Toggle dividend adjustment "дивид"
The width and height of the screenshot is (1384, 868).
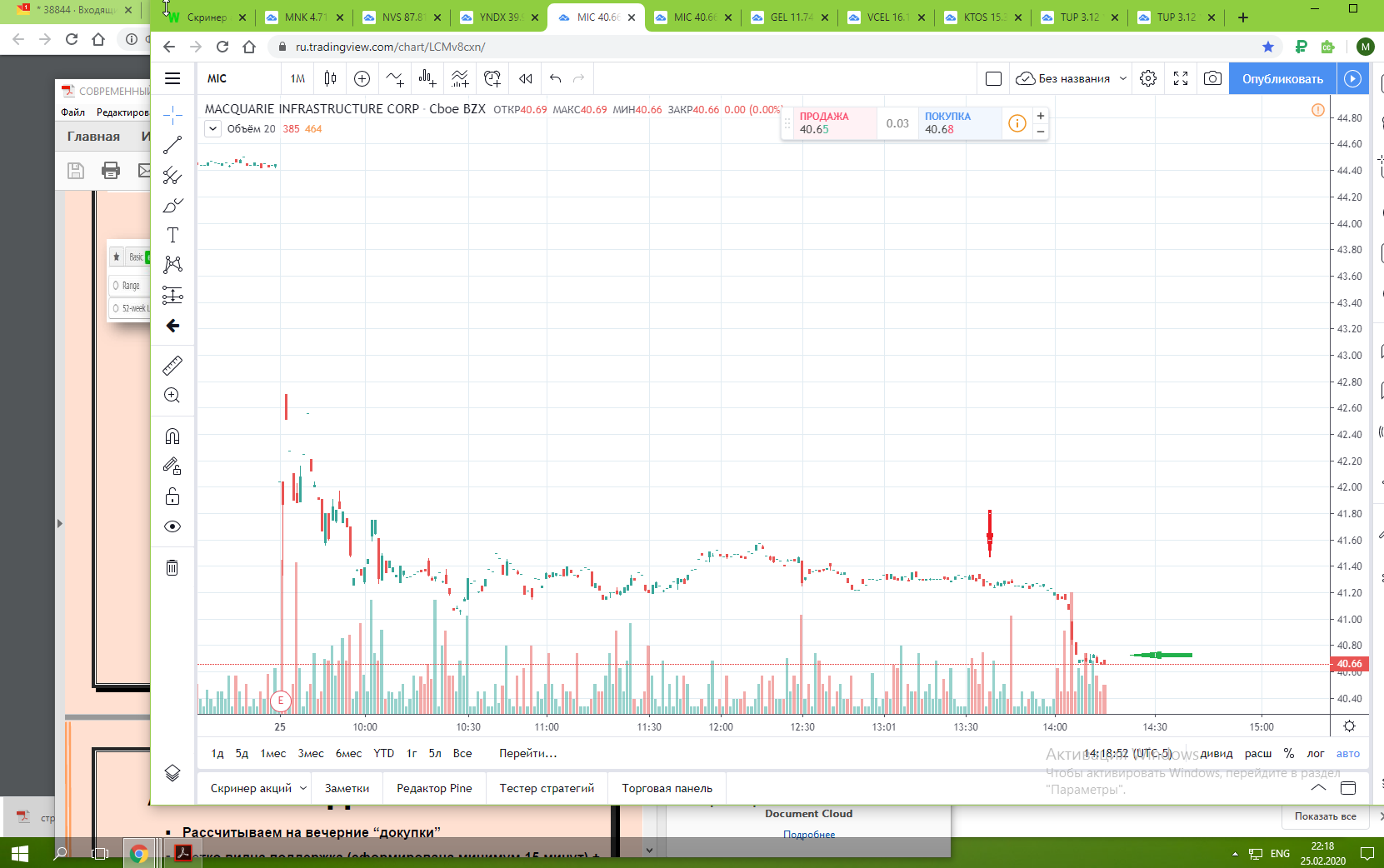coord(1217,753)
